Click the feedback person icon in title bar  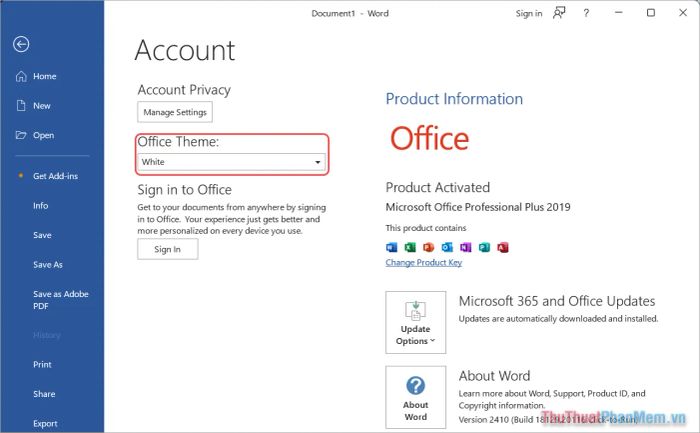pyautogui.click(x=559, y=13)
